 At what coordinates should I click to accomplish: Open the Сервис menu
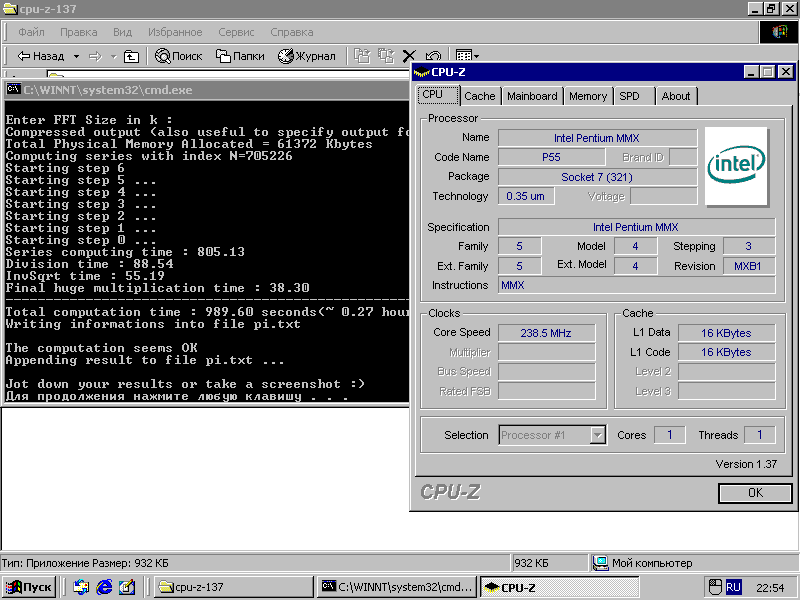coord(236,32)
